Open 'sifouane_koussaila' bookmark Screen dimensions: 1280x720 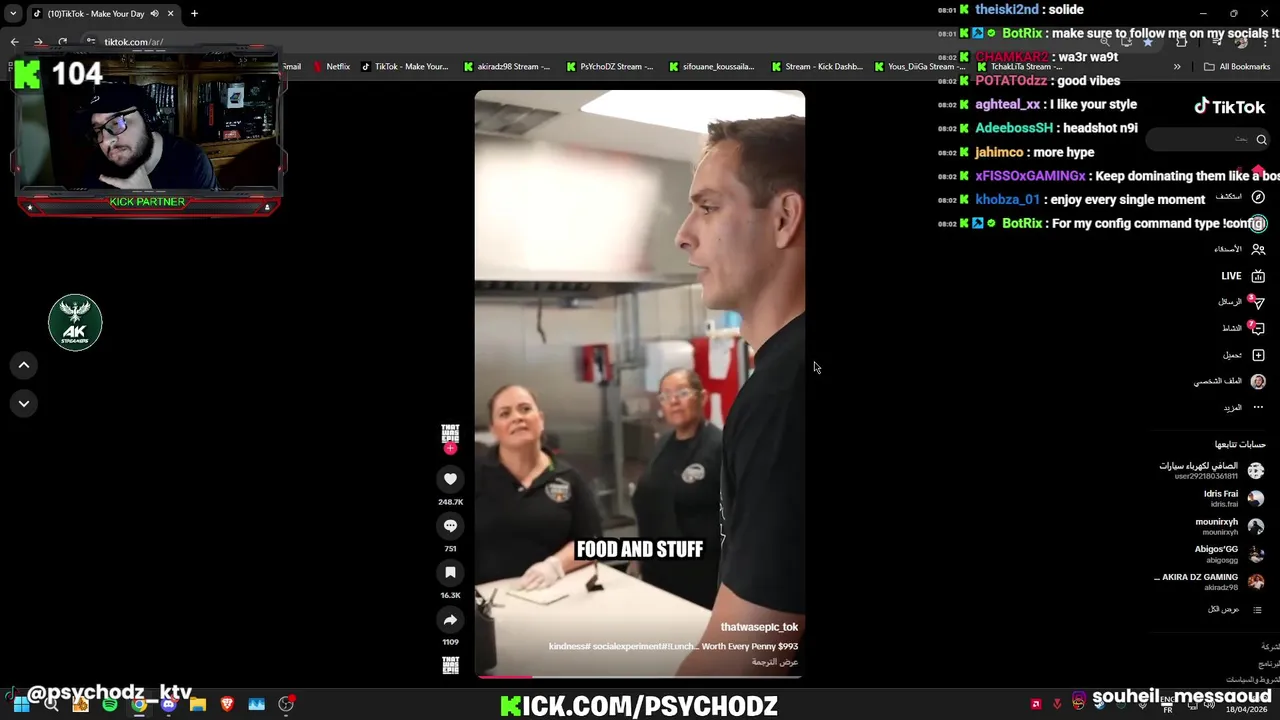tap(712, 67)
